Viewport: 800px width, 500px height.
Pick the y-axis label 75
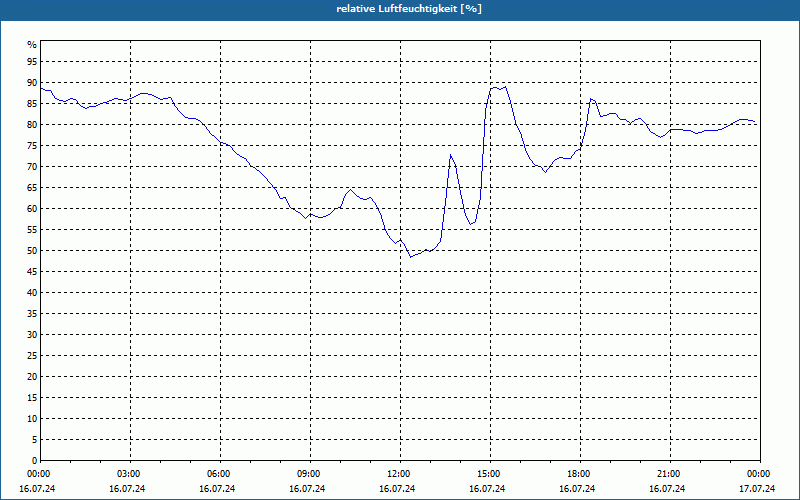point(32,145)
